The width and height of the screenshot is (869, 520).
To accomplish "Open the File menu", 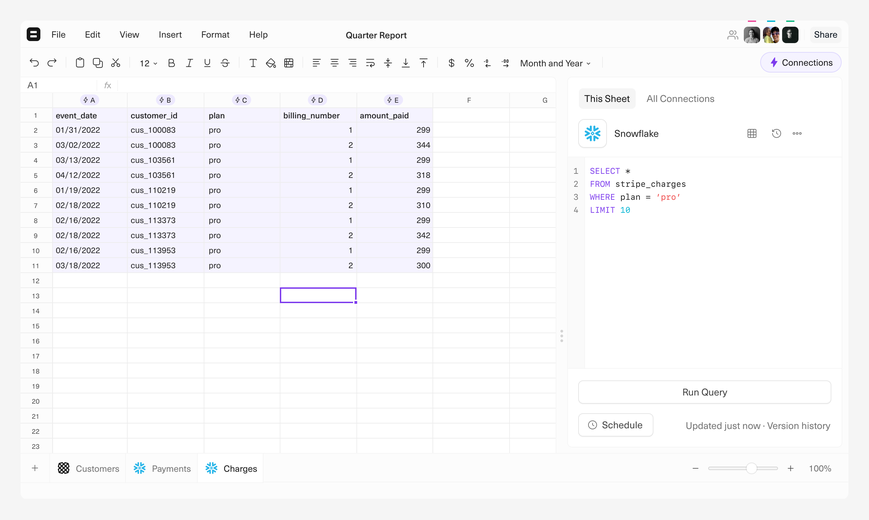I will pos(58,34).
